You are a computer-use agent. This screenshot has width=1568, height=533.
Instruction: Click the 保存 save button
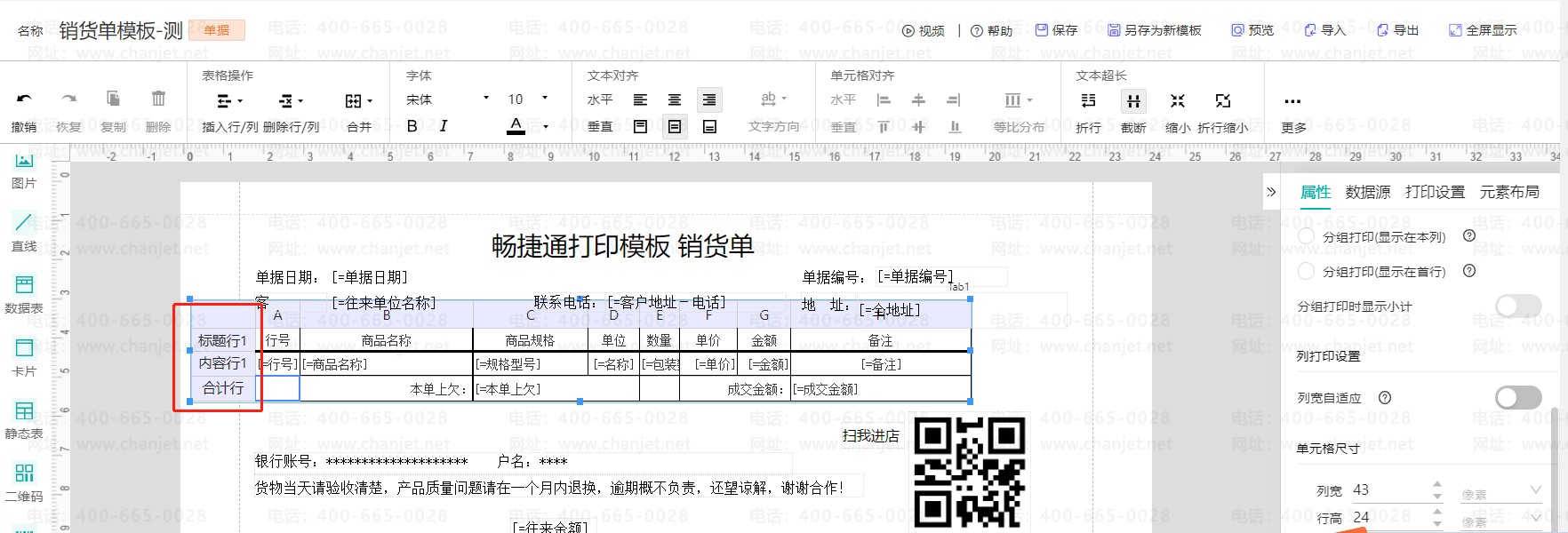[x=1056, y=30]
